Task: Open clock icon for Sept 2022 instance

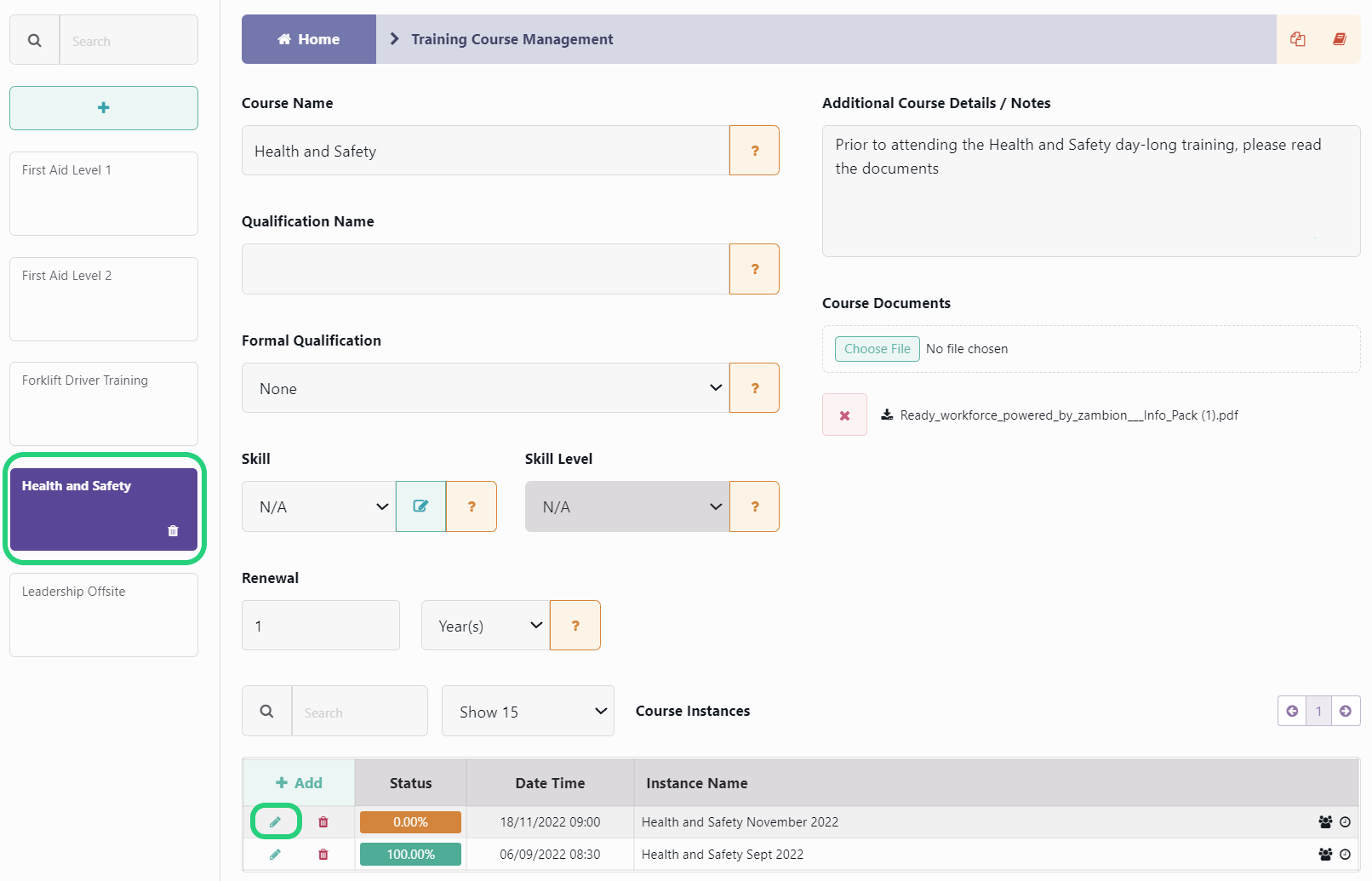Action: (x=1346, y=855)
